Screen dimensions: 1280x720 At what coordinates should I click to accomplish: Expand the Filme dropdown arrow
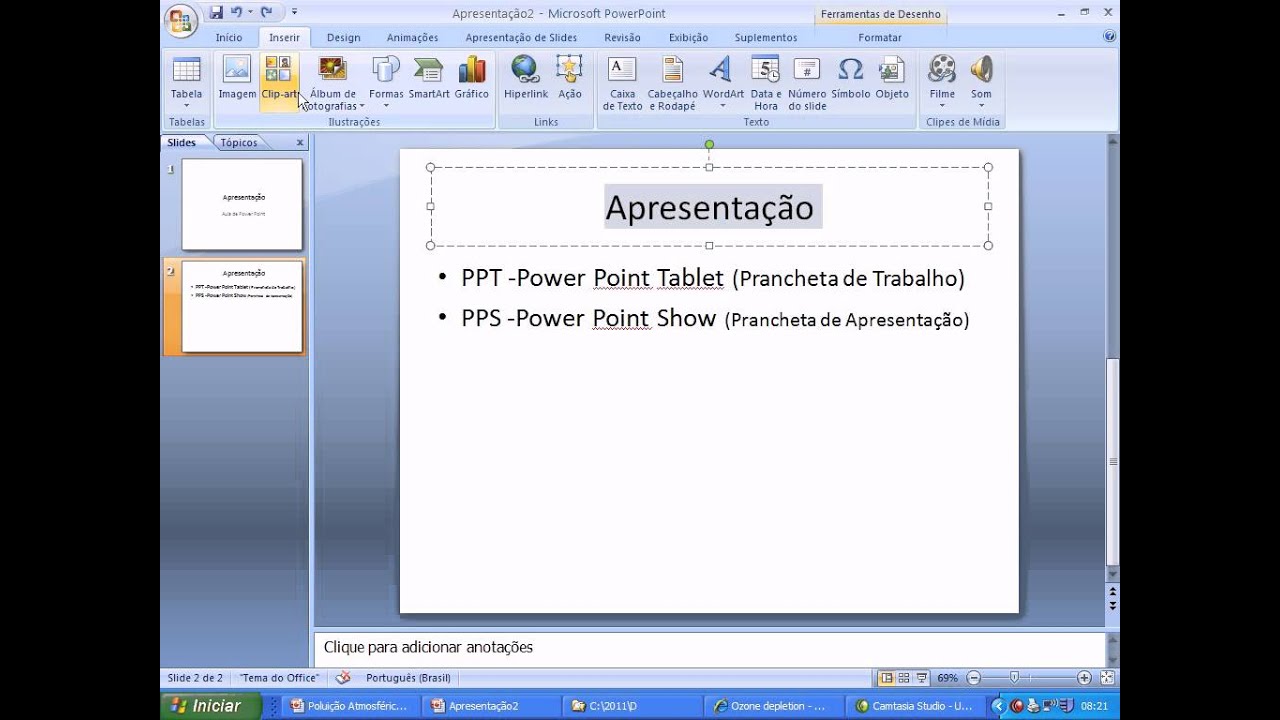tap(942, 106)
